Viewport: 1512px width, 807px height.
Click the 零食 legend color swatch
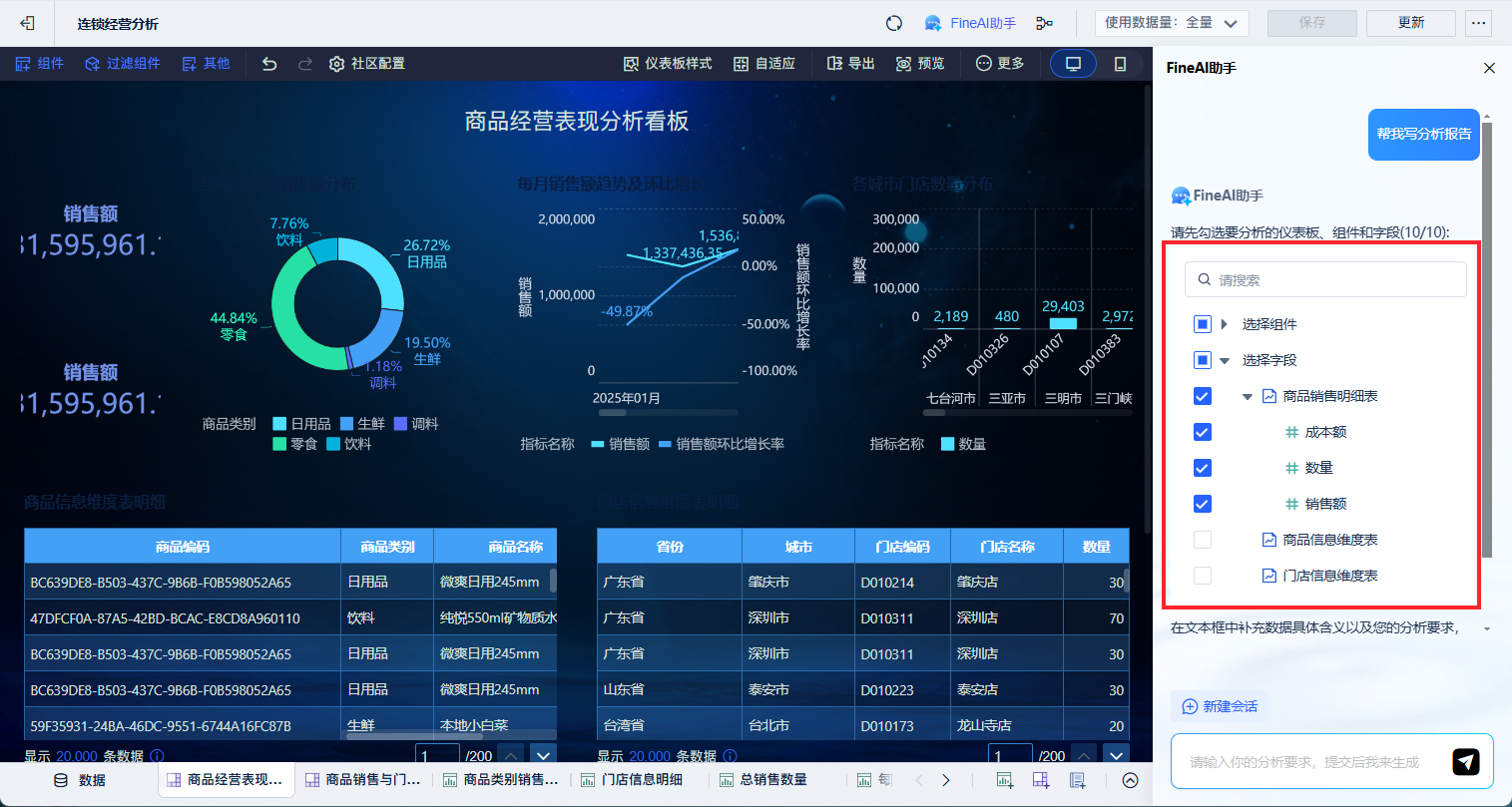(279, 444)
